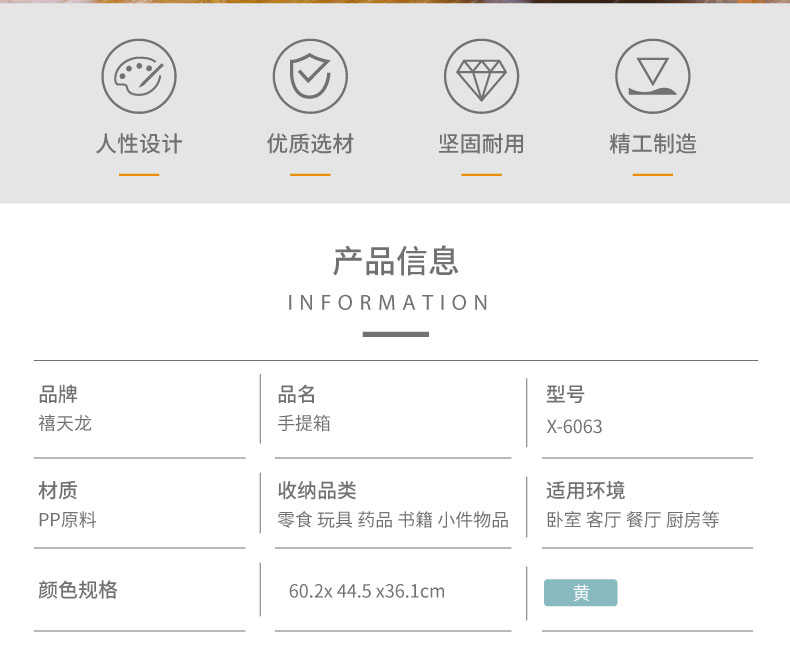Screen dimensions: 790x657
Task: Click dimensions 60.2x 44.5 x36.1cm
Action: (x=367, y=591)
